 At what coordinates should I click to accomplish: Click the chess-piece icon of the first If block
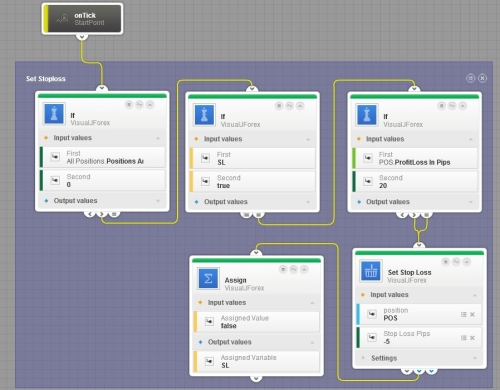(x=54, y=113)
